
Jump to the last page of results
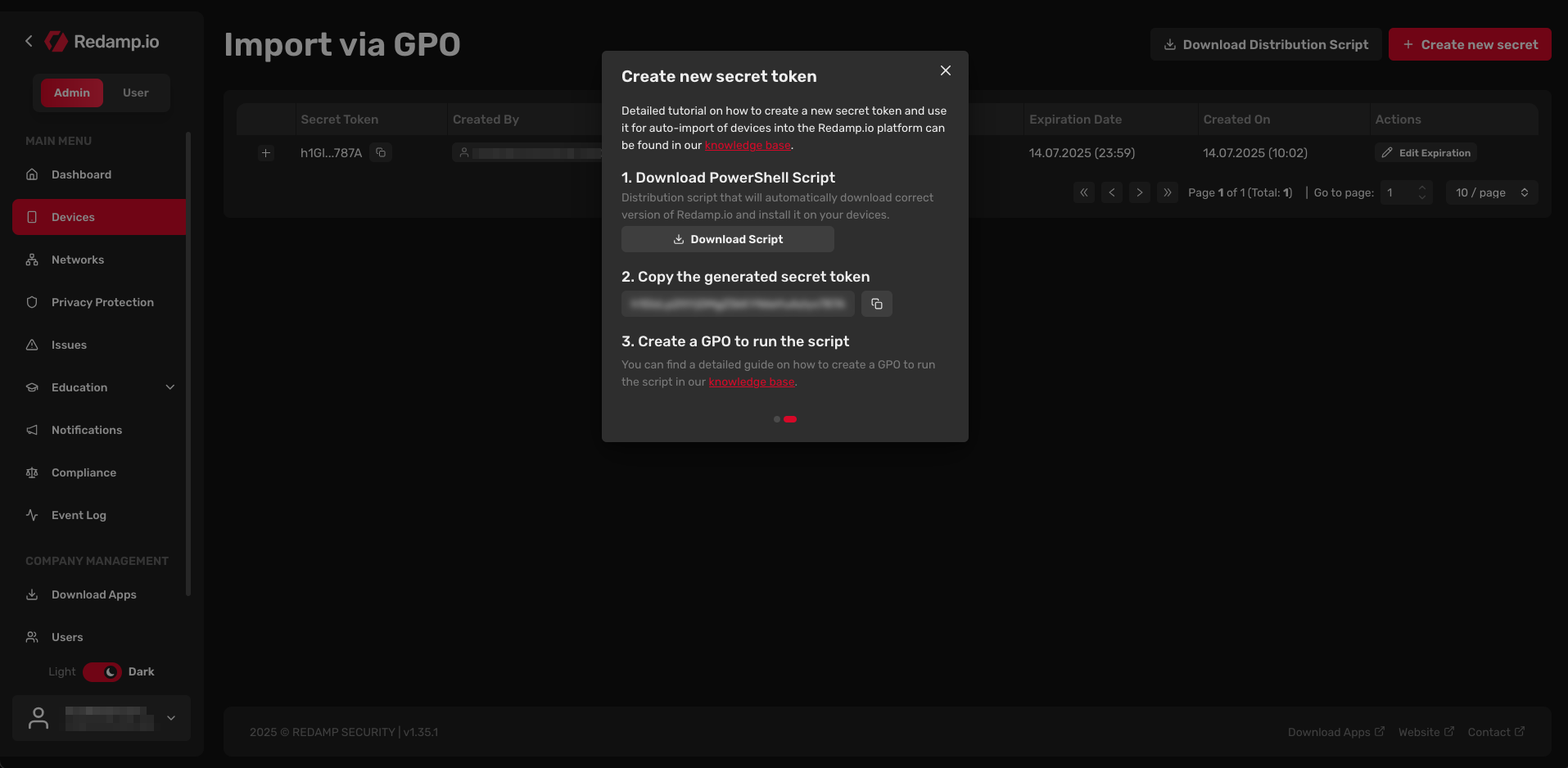click(x=1167, y=193)
